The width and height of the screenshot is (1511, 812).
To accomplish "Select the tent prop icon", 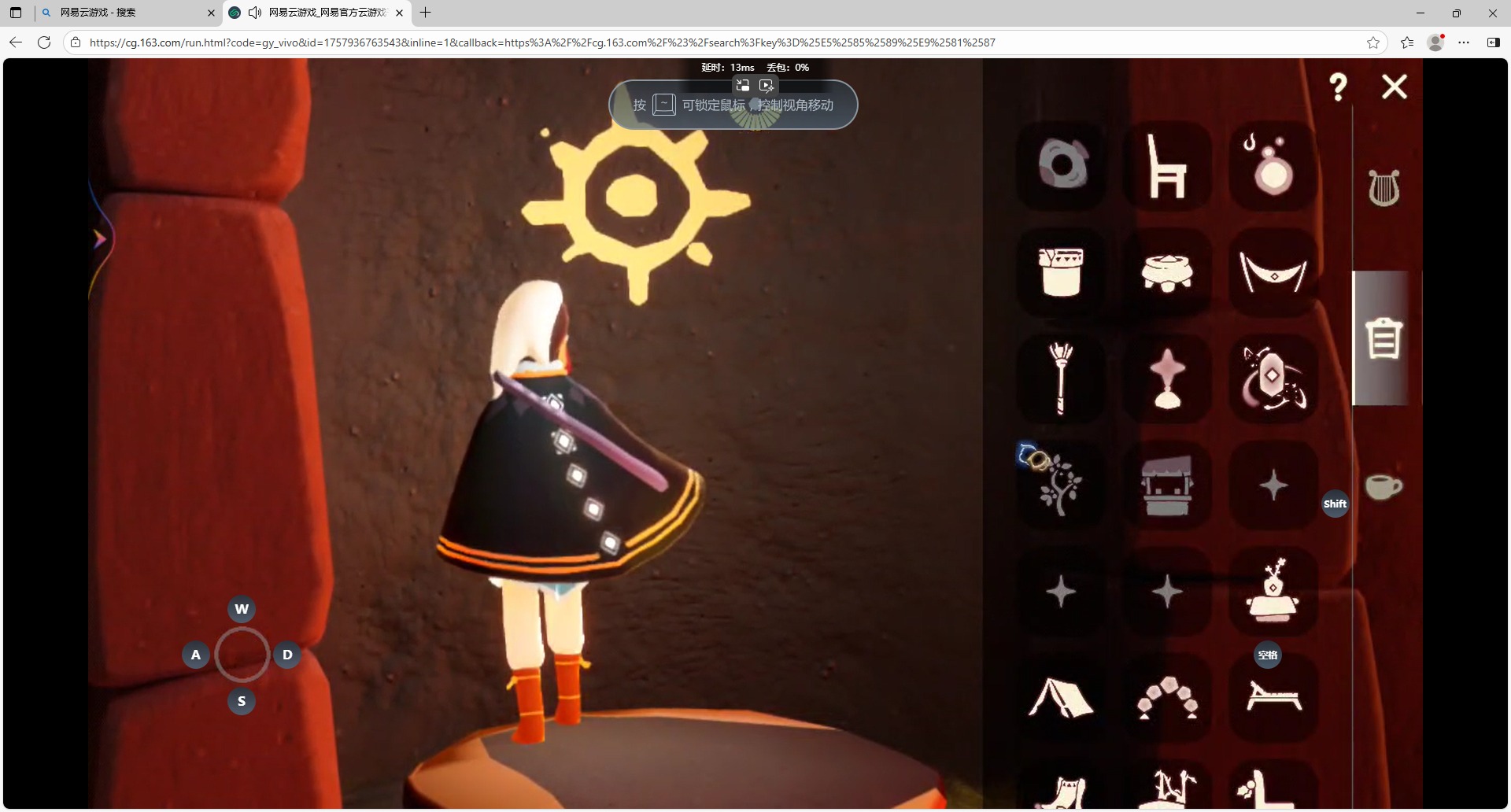I will (1062, 698).
